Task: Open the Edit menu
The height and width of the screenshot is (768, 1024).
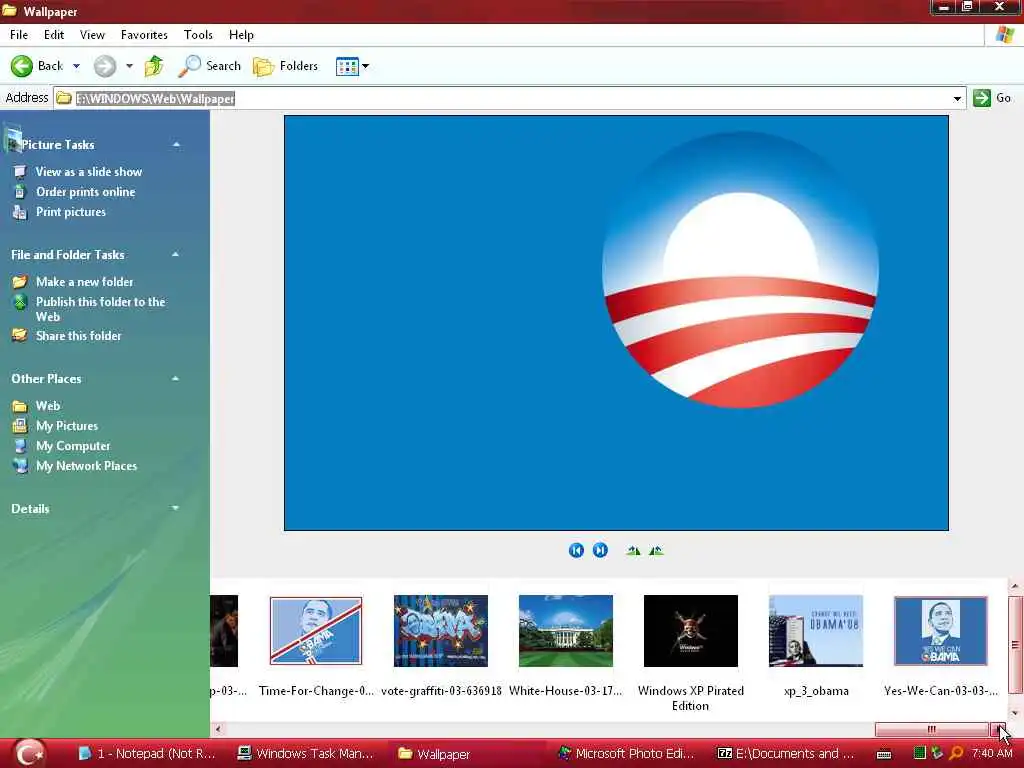Action: coord(54,35)
